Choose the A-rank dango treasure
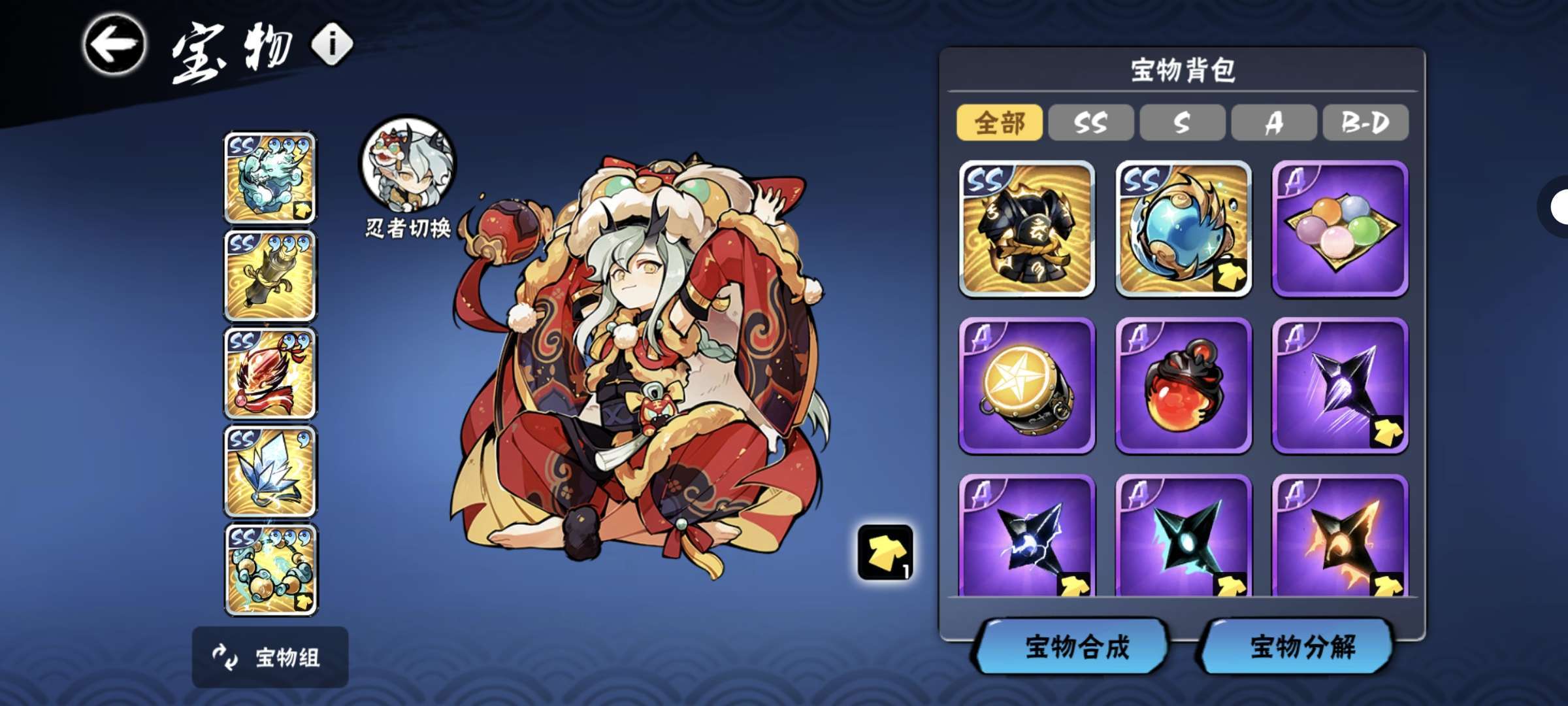 point(1340,229)
